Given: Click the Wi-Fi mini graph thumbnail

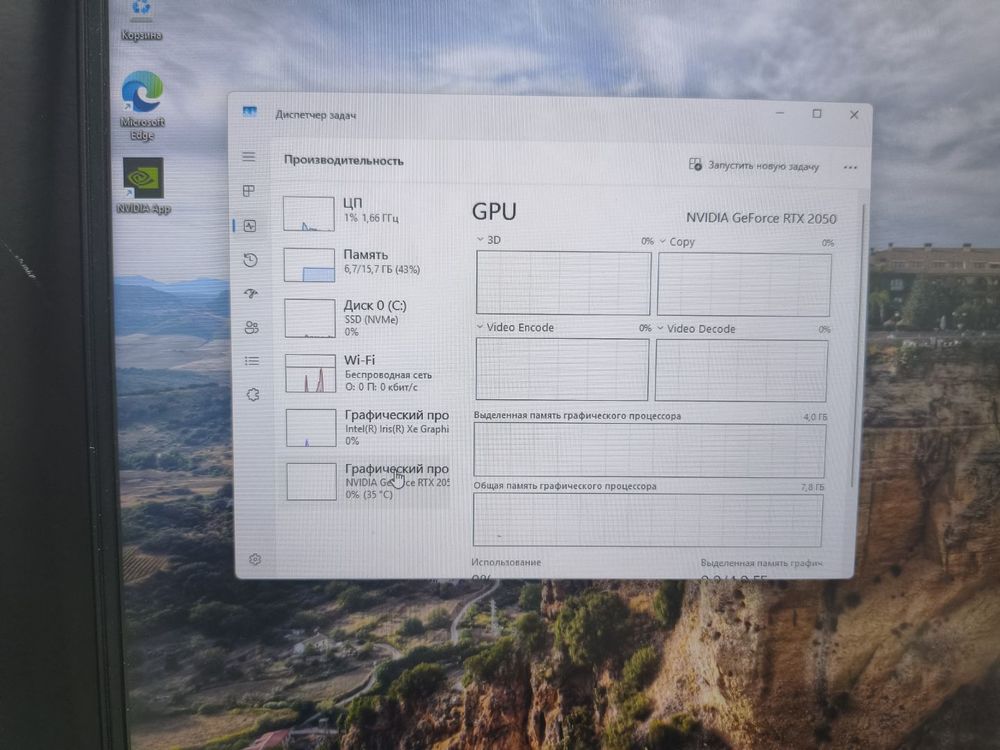Looking at the screenshot, I should tap(311, 373).
